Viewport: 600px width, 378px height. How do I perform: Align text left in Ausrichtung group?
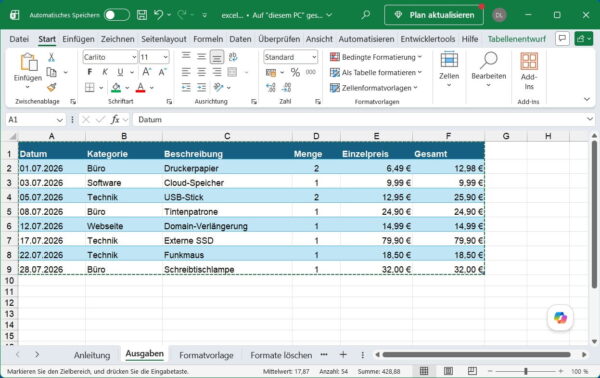click(186, 72)
